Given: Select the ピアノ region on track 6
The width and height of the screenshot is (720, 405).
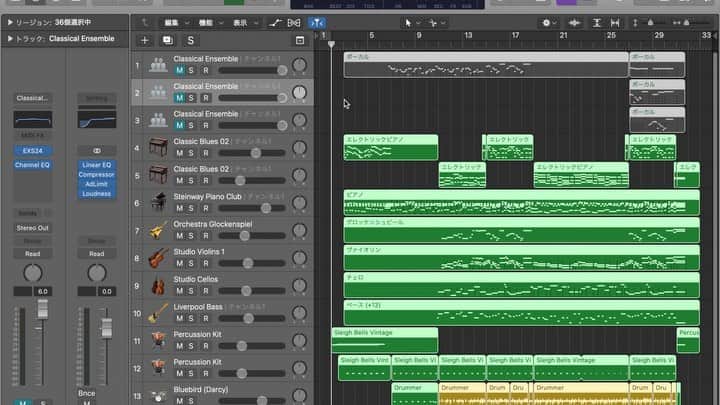Looking at the screenshot, I should tap(522, 202).
